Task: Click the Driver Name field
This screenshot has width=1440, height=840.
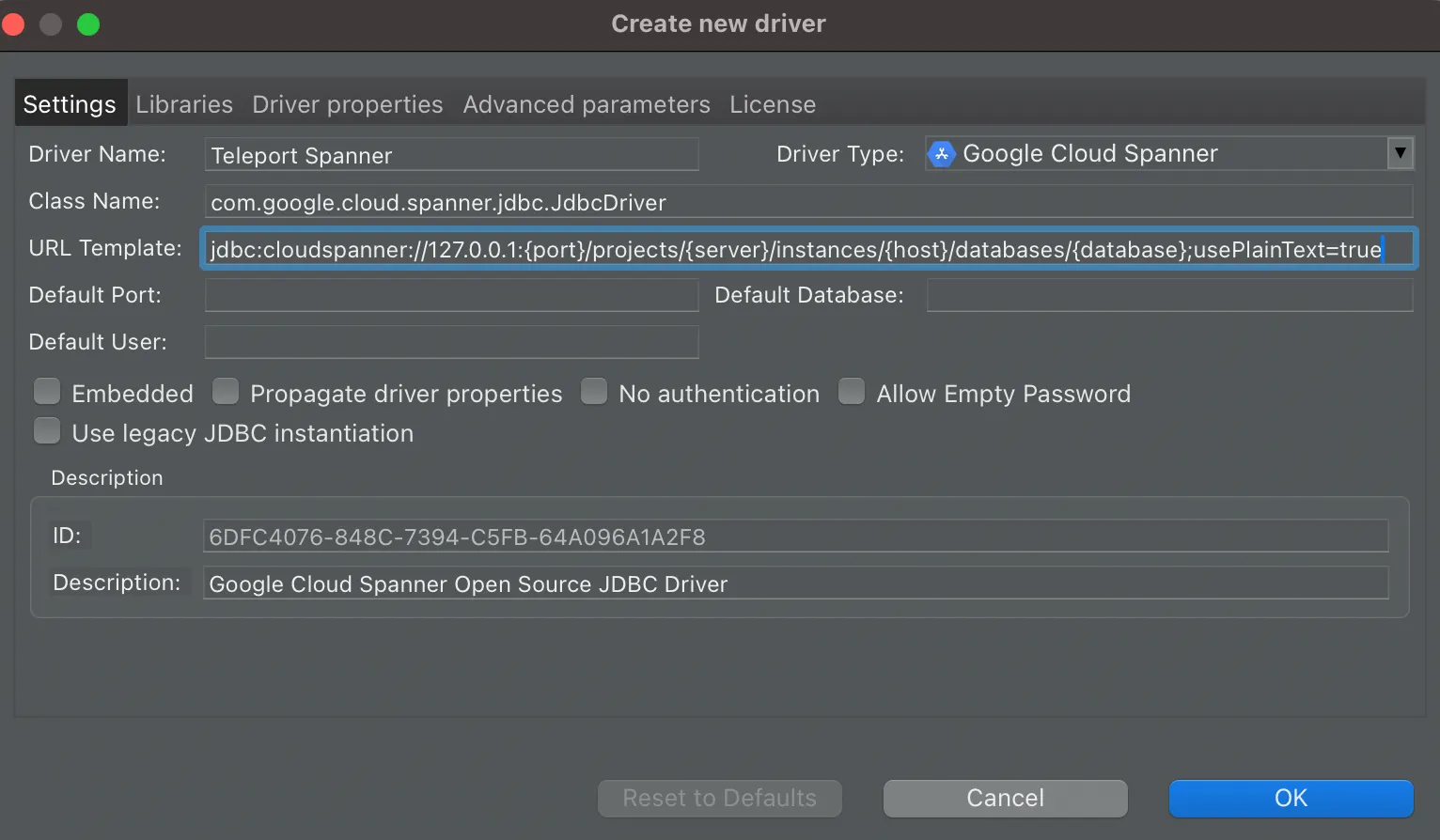Action: pos(451,155)
